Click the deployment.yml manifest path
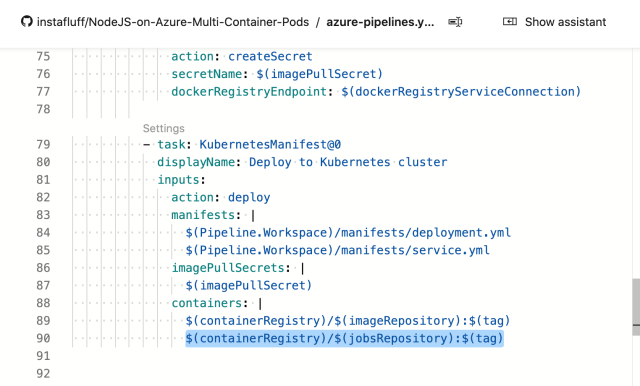Image resolution: width=640 pixels, height=386 pixels. 348,233
